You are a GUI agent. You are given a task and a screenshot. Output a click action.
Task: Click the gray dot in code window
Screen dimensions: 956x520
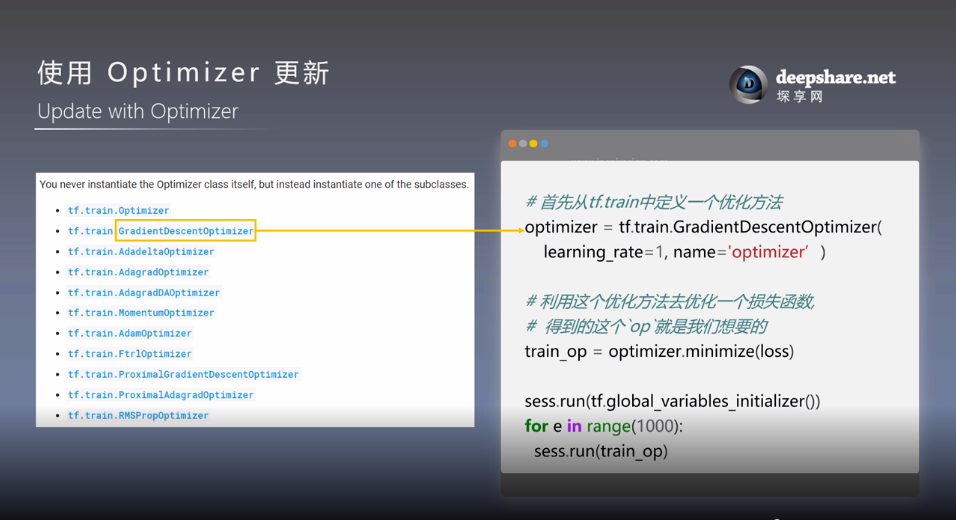[523, 144]
